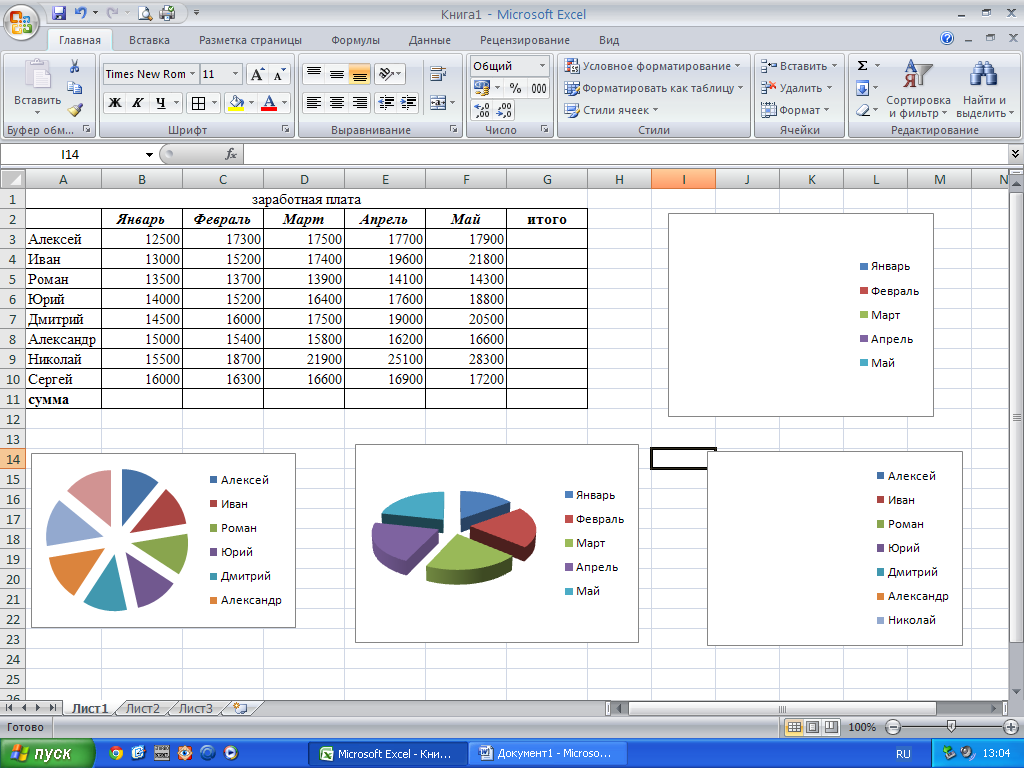Open print preview from quick access toolbar
Image resolution: width=1024 pixels, height=768 pixels.
coord(145,12)
